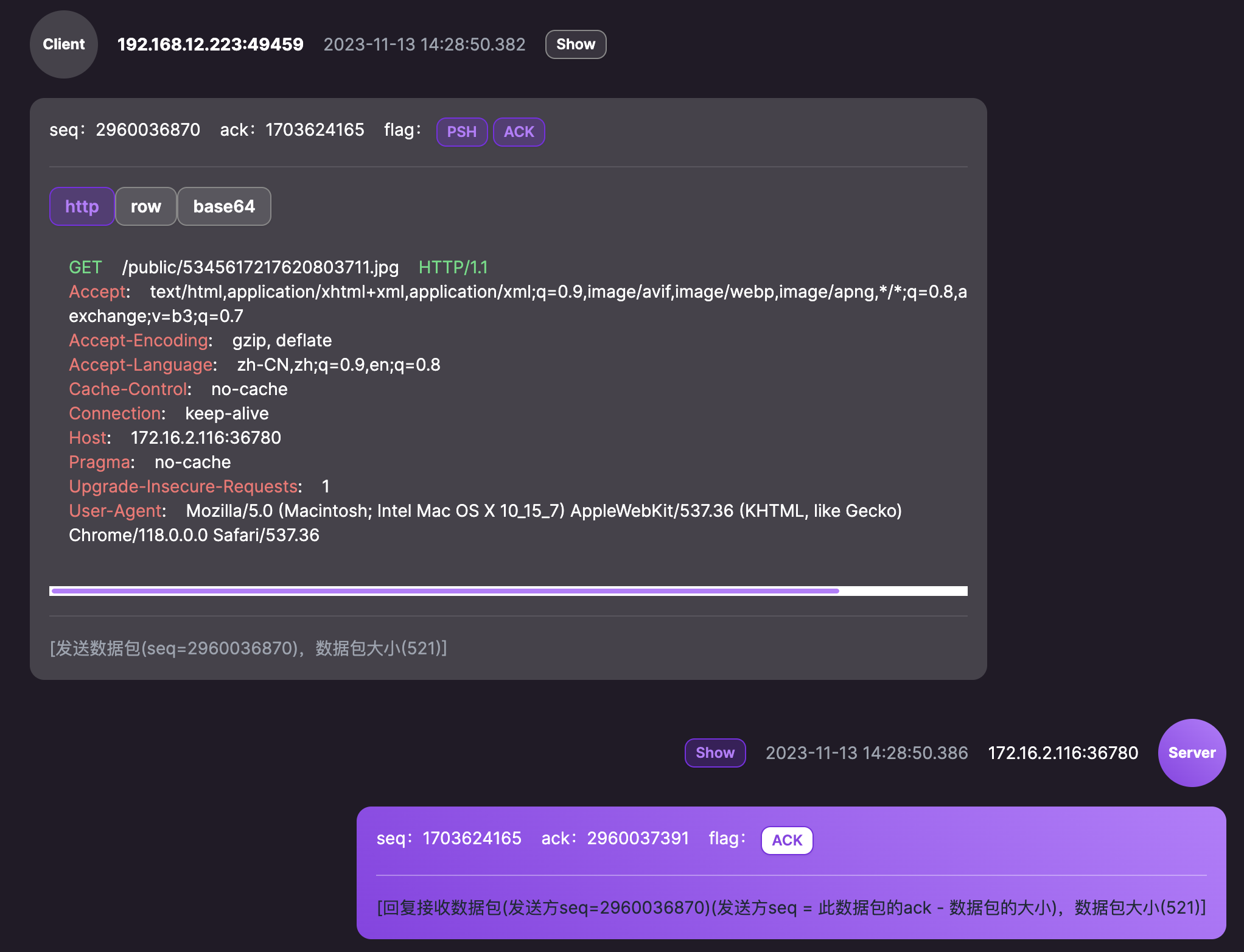Click zh-CN,zh;q=0.9,en;q=0.8 value

point(338,365)
